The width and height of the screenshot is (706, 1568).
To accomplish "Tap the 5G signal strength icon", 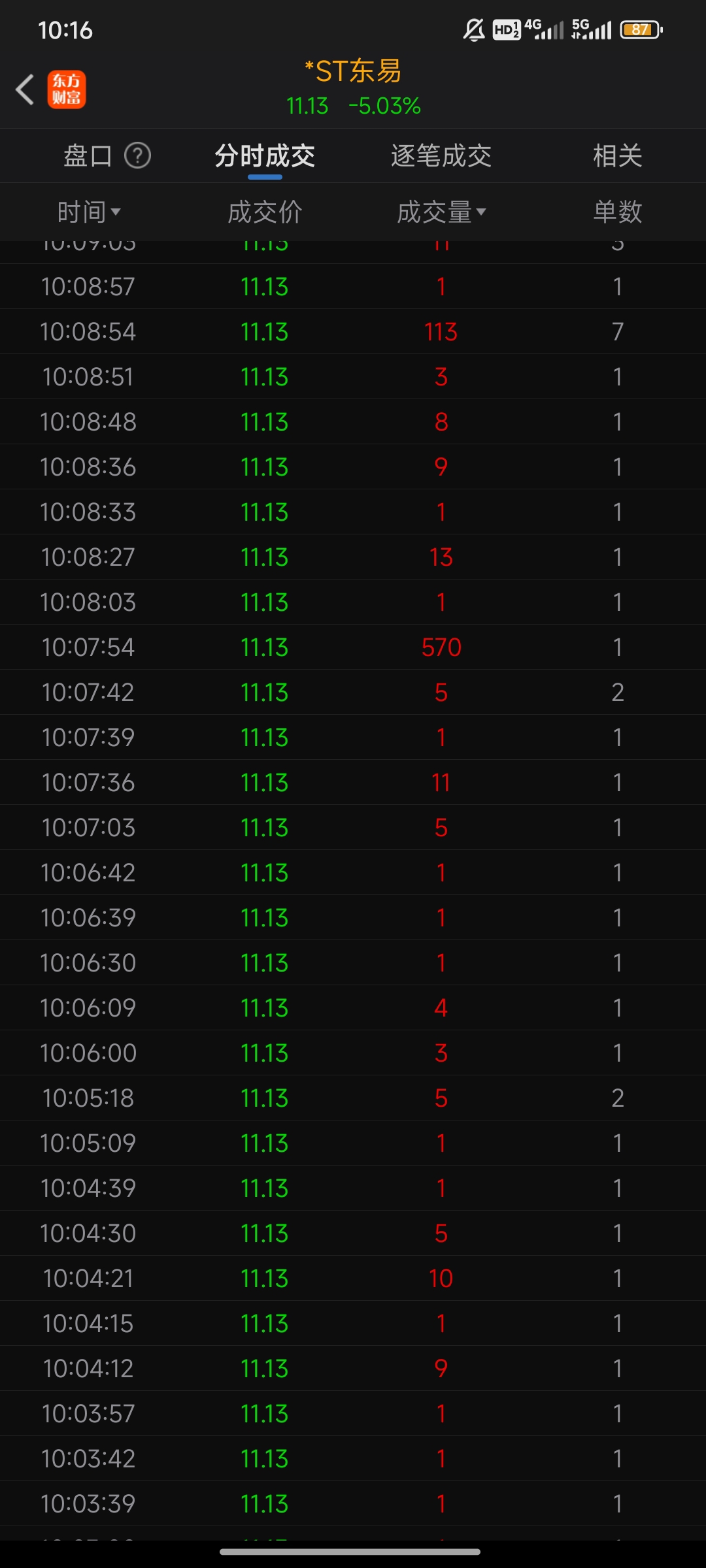I will 592,29.
